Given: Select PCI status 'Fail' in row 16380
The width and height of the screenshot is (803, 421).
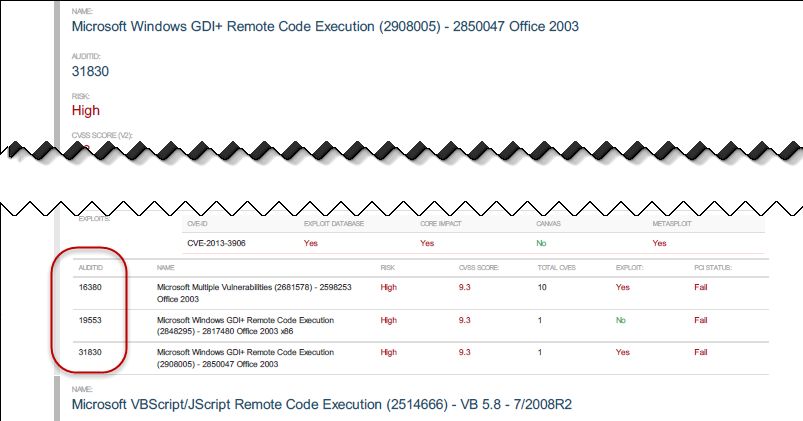Looking at the screenshot, I should pyautogui.click(x=701, y=287).
